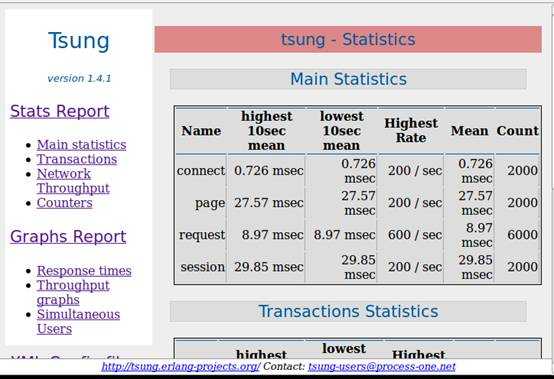The width and height of the screenshot is (554, 379).
Task: Click the highest 10sec mean header in Main Statistics
Action: click(x=266, y=131)
